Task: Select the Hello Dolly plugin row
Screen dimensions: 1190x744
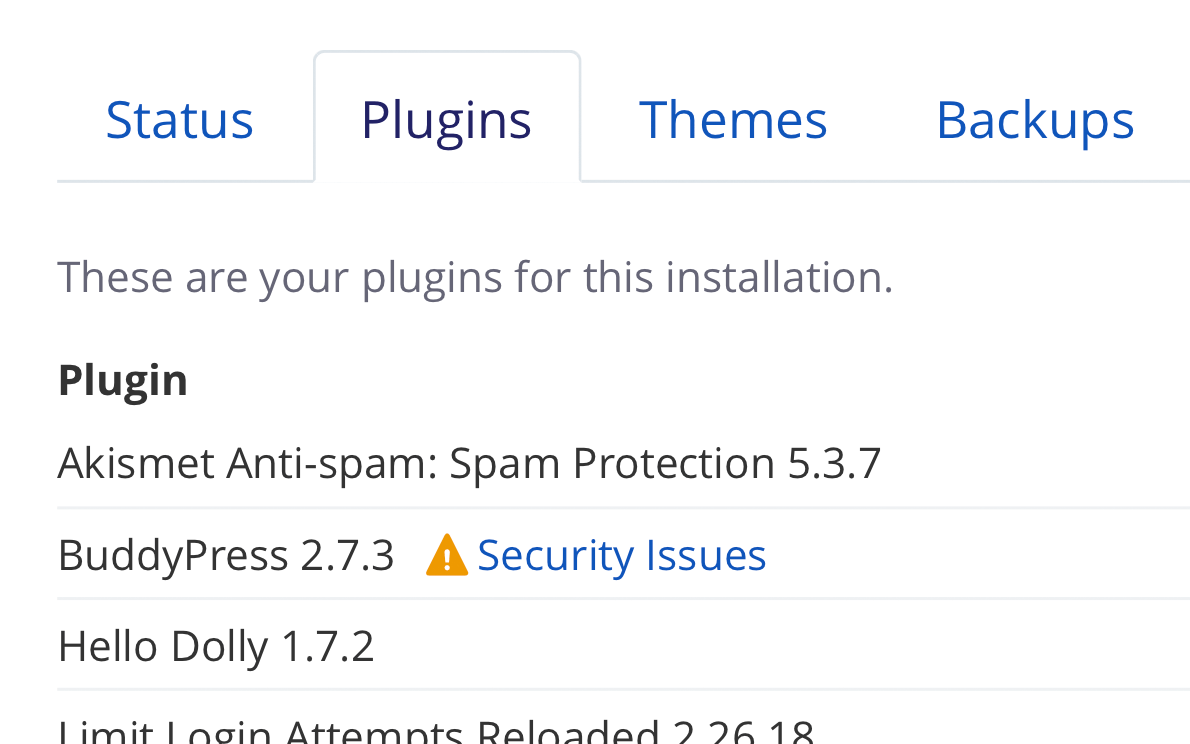Action: (x=623, y=646)
